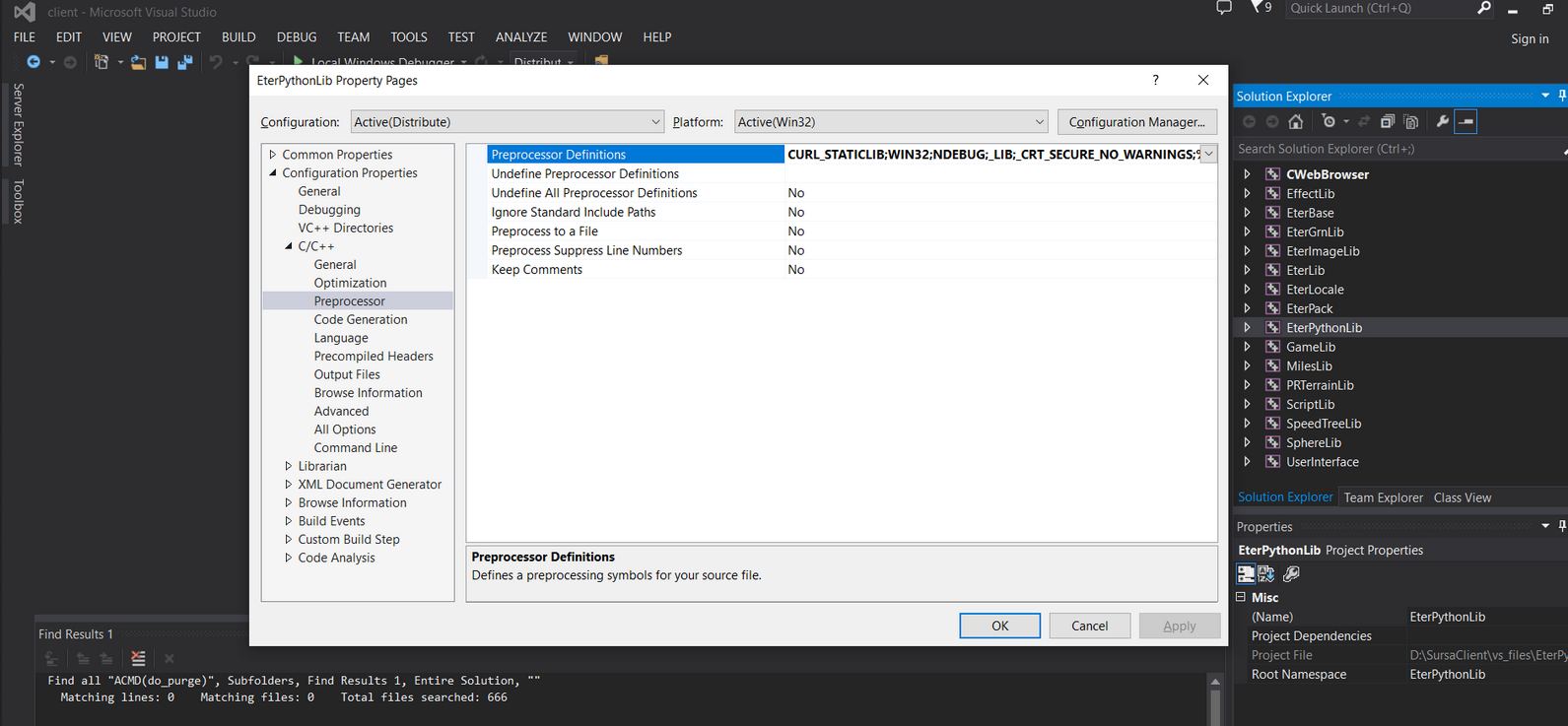Viewport: 1568px width, 726px height.
Task: Click the Show All Files icon
Action: point(1411,122)
